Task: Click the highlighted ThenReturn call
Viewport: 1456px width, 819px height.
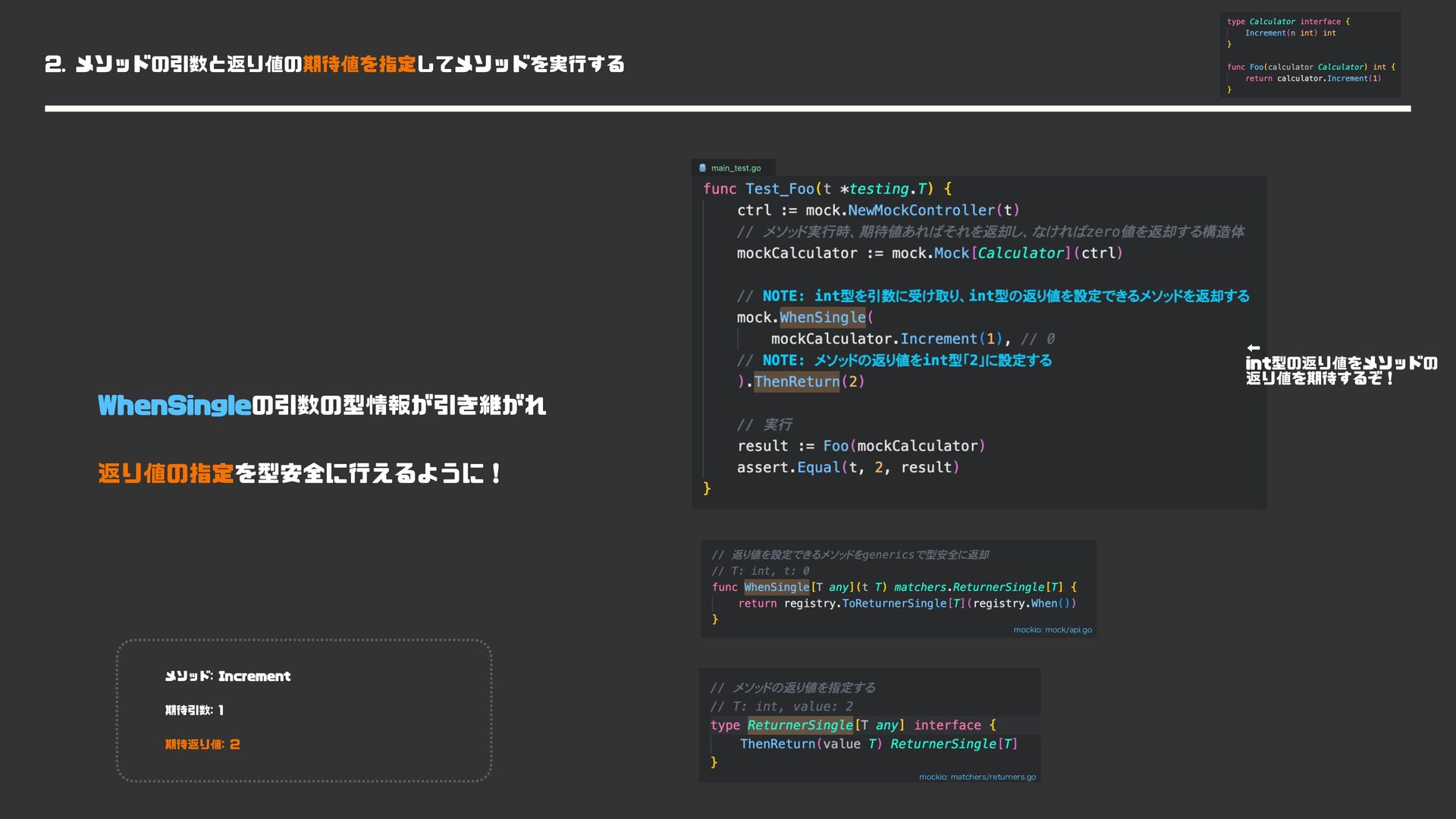Action: [796, 381]
